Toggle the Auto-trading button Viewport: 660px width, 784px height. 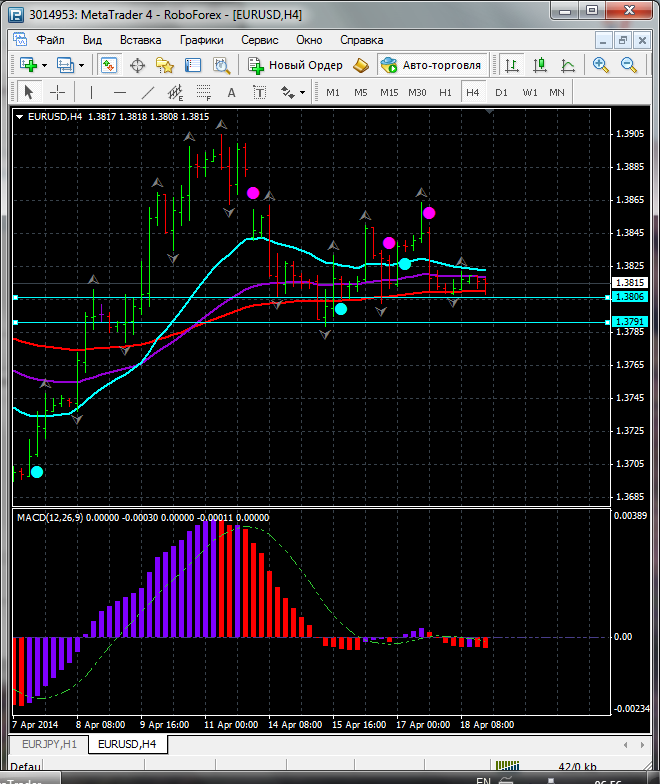(x=431, y=65)
